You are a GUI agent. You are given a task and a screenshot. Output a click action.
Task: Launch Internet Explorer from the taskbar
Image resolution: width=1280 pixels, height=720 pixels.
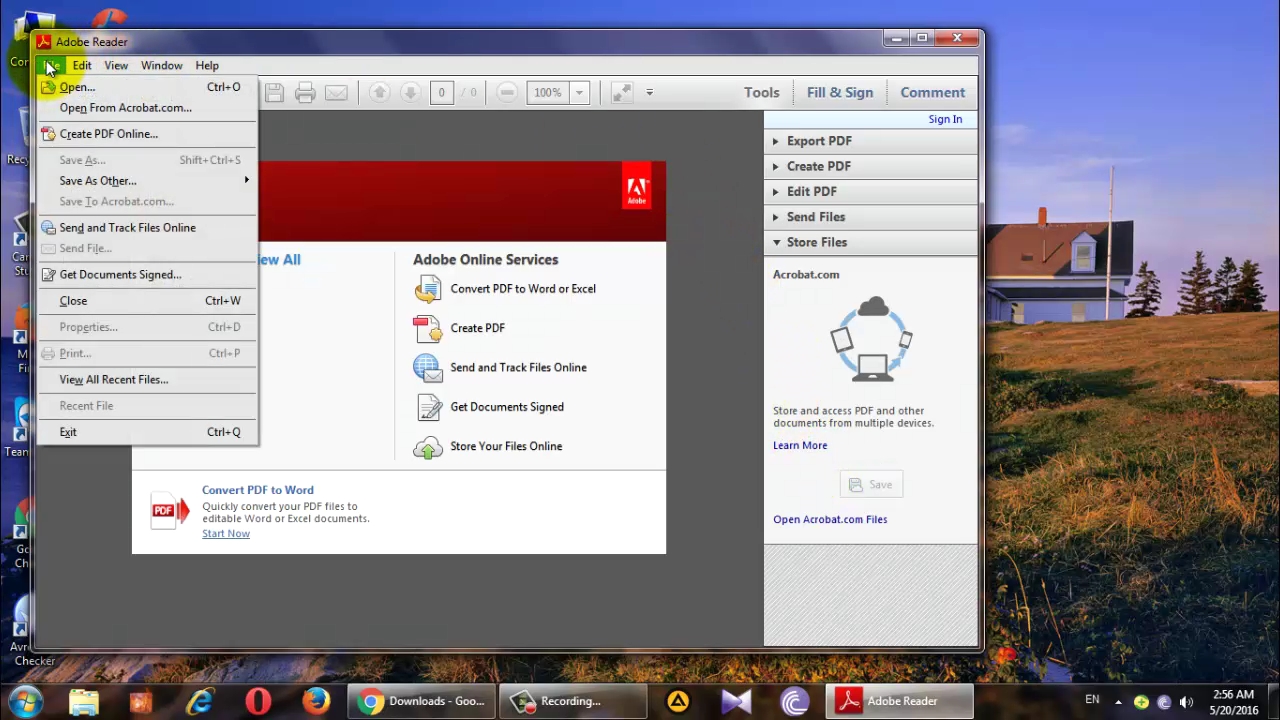(200, 701)
